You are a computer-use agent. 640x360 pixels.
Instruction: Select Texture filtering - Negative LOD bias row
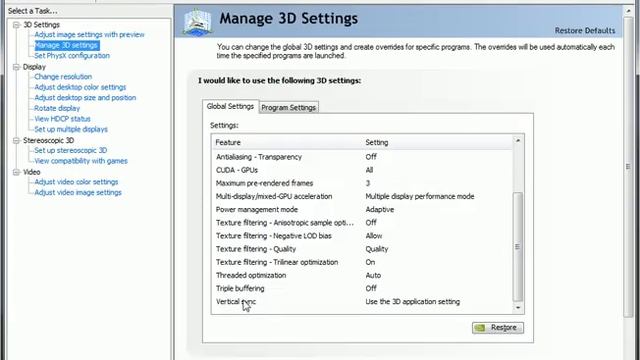[362, 236]
